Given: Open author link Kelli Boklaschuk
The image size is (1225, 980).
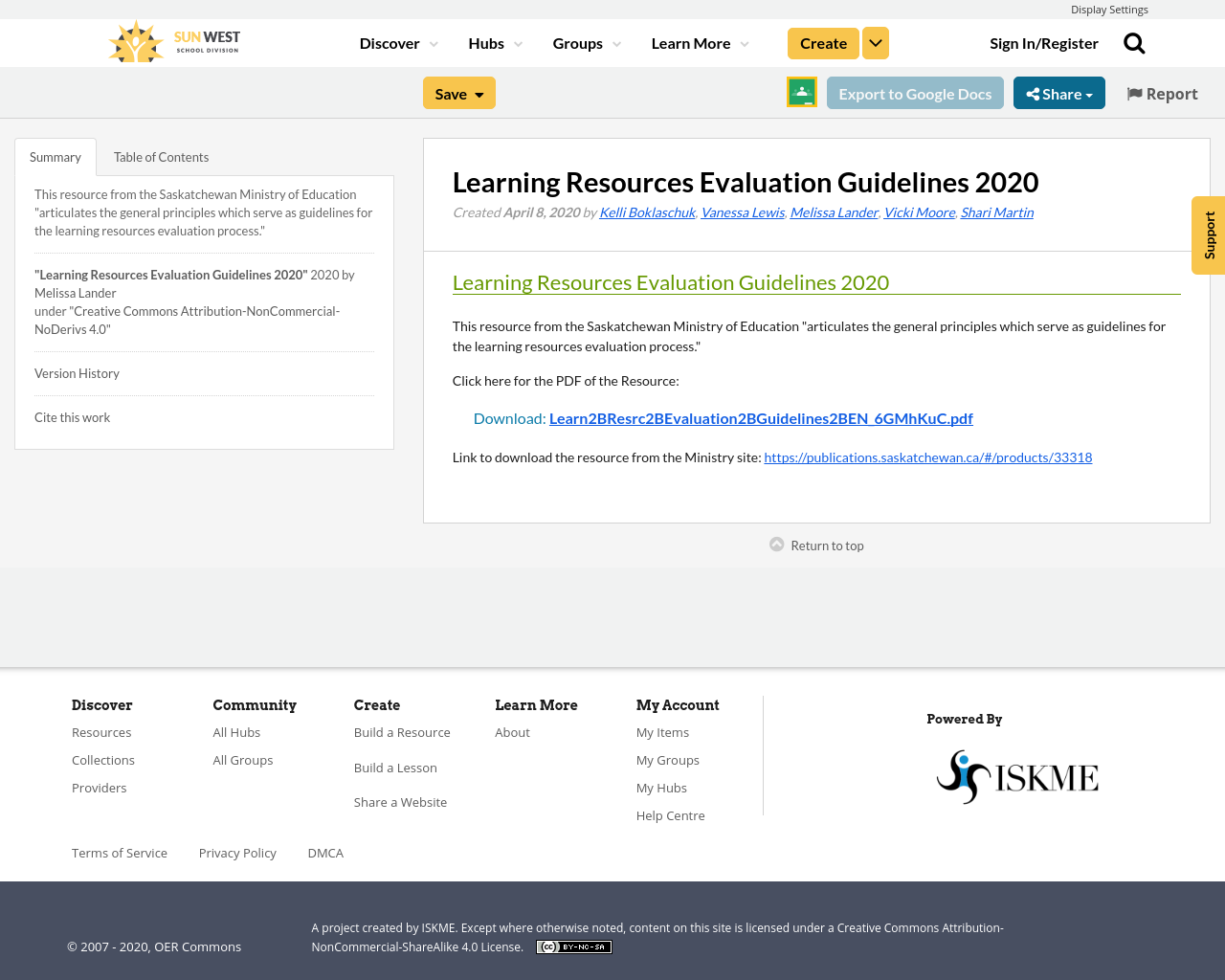Looking at the screenshot, I should click(646, 211).
